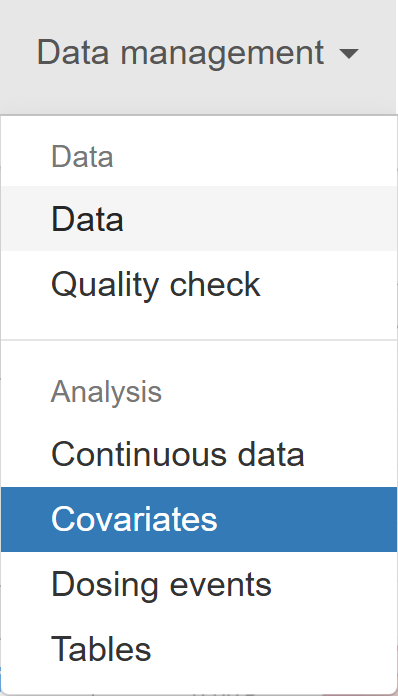Open the Quality check page
The width and height of the screenshot is (398, 696).
click(199, 284)
